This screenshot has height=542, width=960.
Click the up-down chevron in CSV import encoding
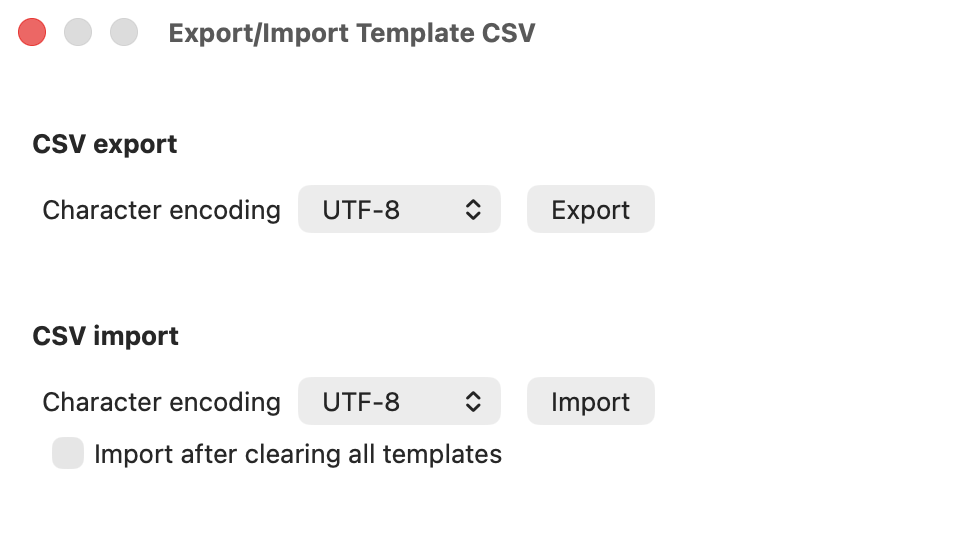click(473, 402)
